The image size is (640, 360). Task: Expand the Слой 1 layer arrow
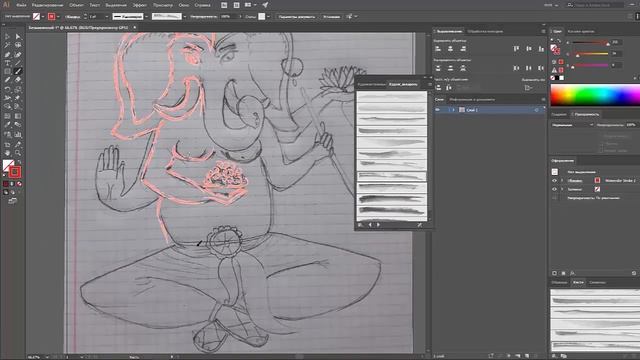[x=453, y=110]
